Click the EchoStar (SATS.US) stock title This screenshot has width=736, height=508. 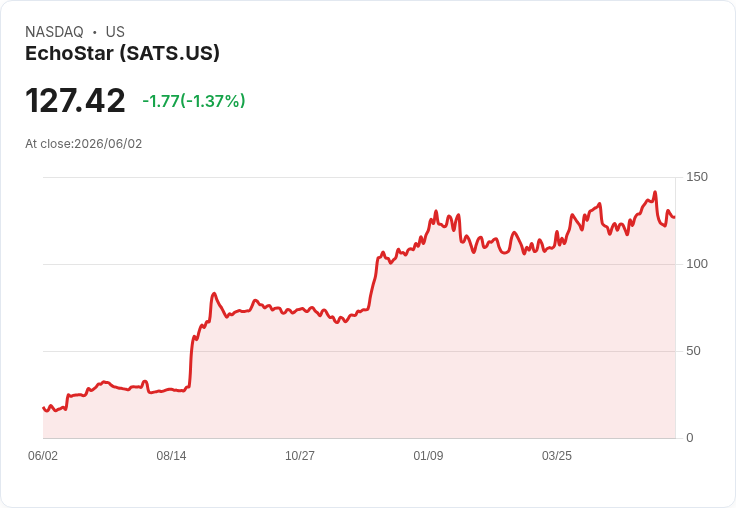[122, 54]
